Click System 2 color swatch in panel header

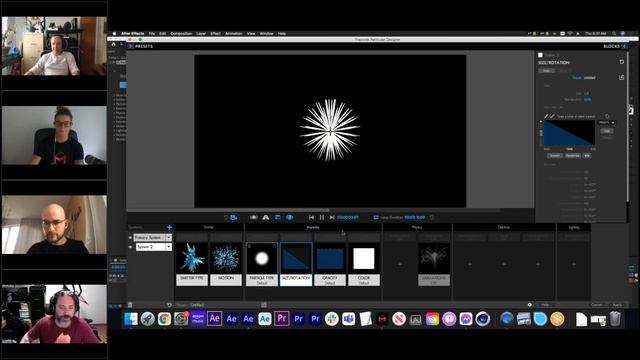pyautogui.click(x=540, y=55)
